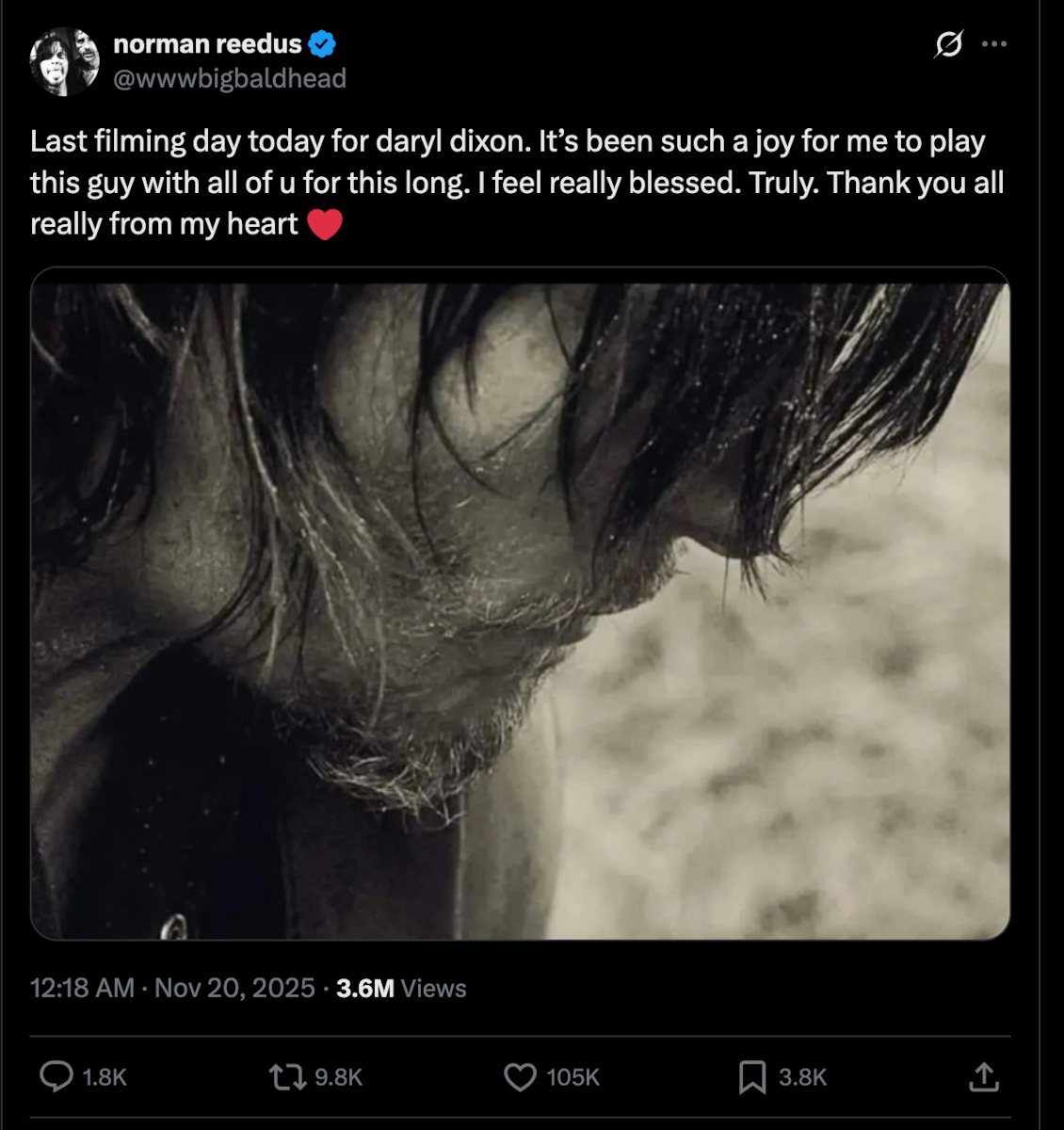Image resolution: width=1064 pixels, height=1130 pixels.
Task: Bookmark this post via the bookmark icon
Action: click(751, 1077)
